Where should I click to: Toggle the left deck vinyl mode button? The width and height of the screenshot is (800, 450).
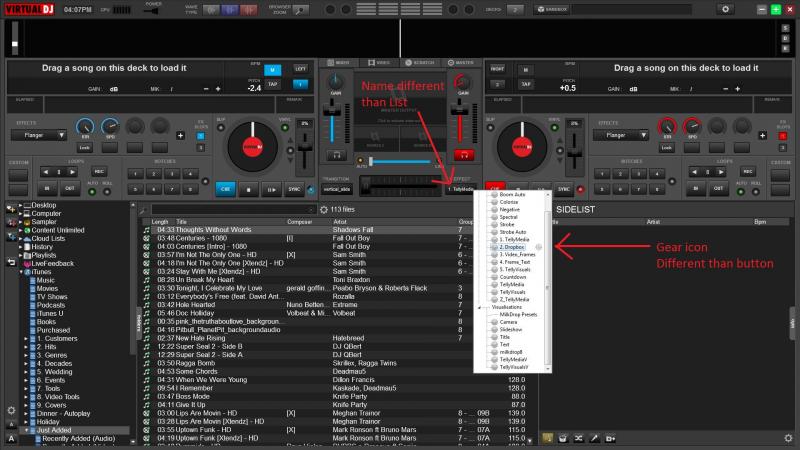click(285, 128)
